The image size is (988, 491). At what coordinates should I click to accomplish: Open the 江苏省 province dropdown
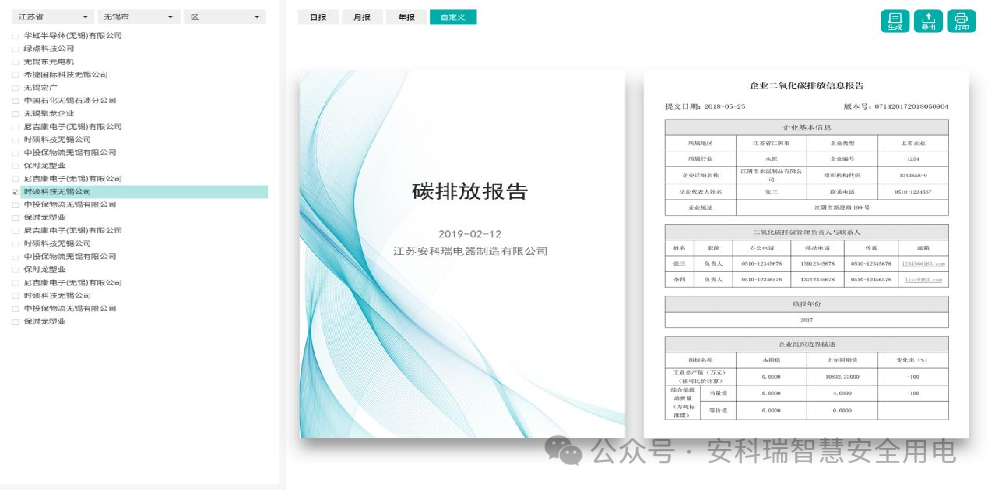pos(53,17)
